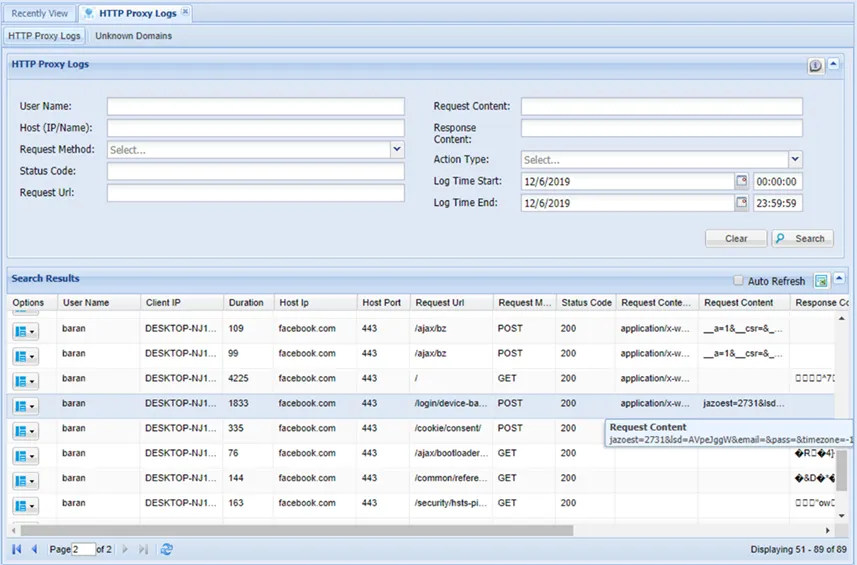Screen dimensions: 857x565
Task: Click the results horizontal scrollbar
Action: [297, 531]
